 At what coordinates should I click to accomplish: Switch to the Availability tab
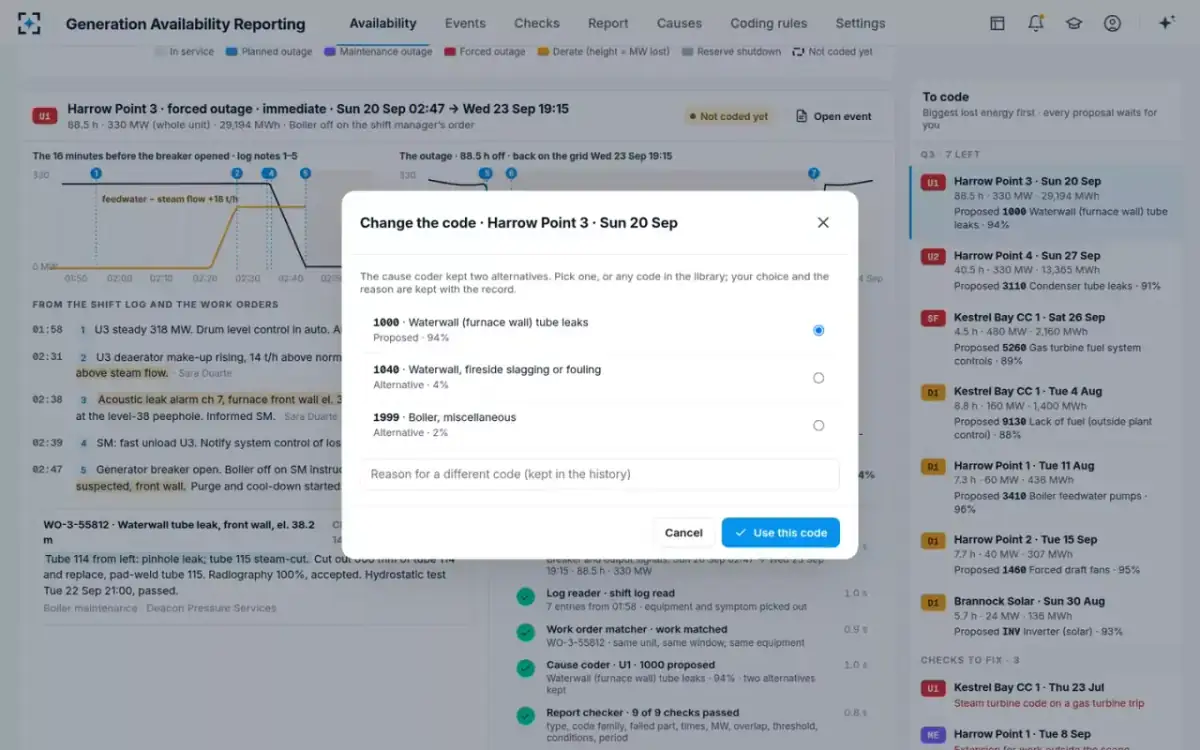pyautogui.click(x=383, y=23)
